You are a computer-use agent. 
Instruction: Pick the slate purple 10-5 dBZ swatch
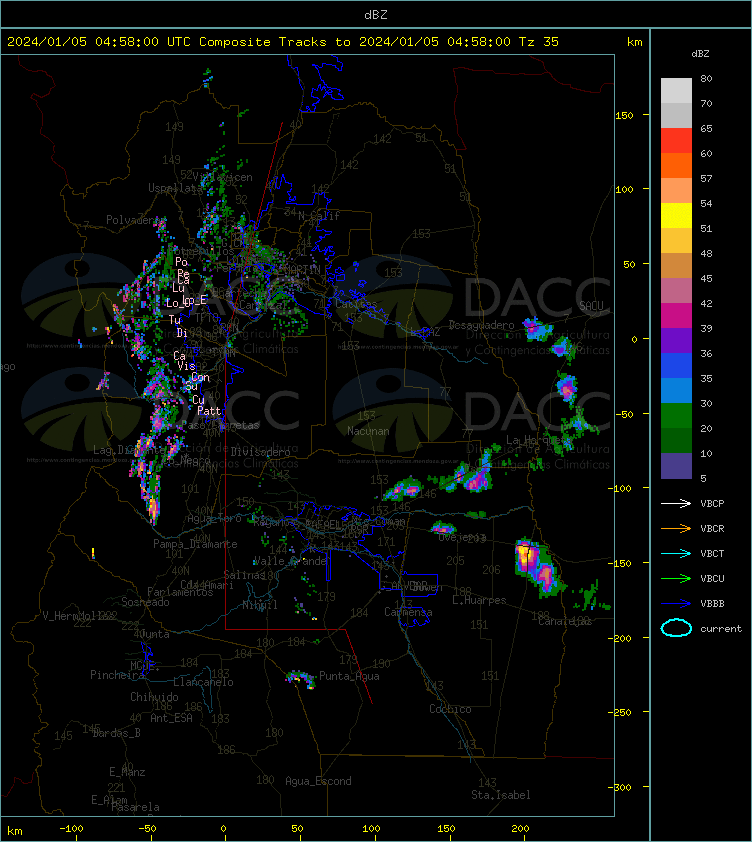(x=676, y=466)
